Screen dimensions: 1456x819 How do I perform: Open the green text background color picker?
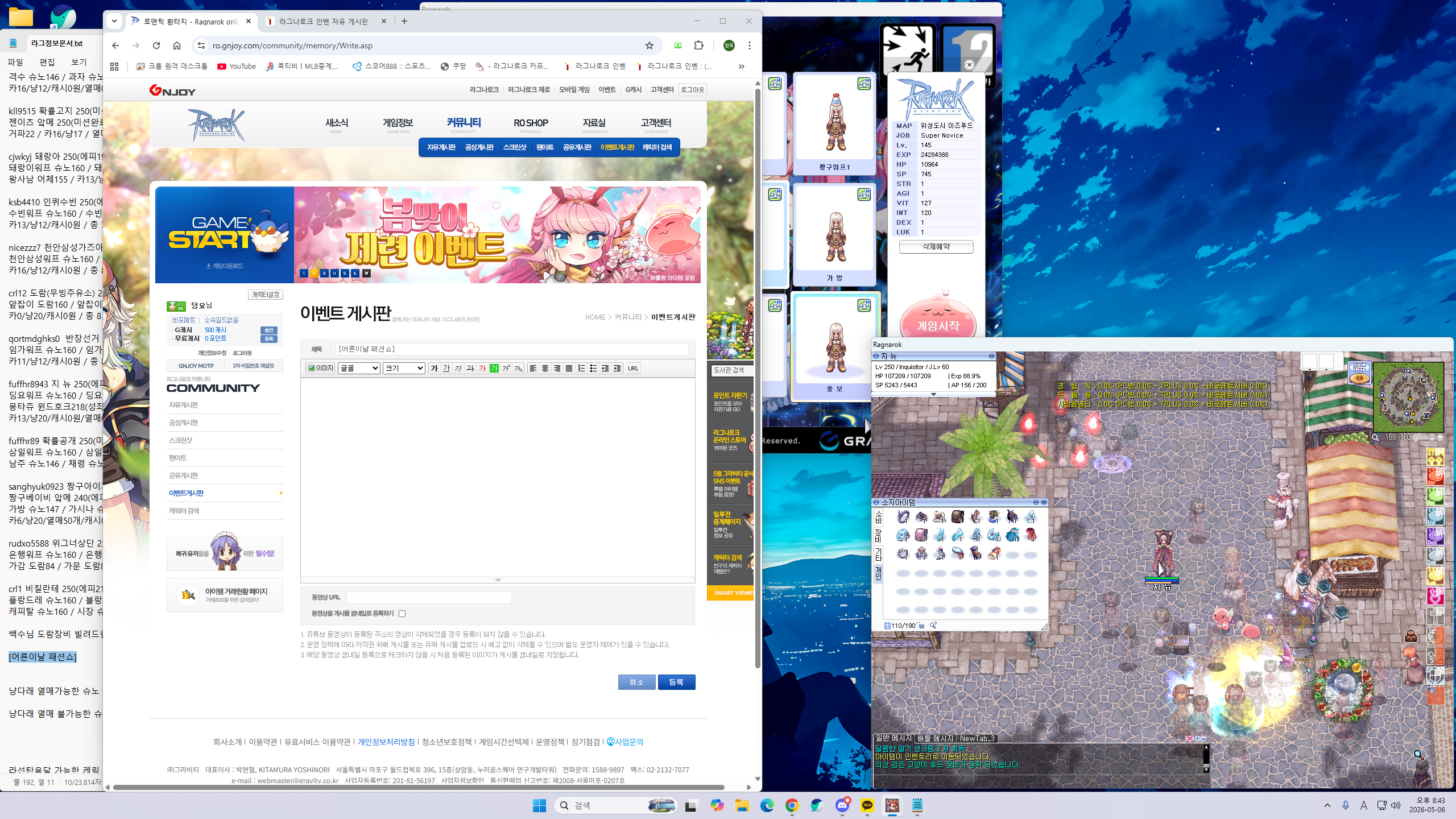(x=494, y=369)
